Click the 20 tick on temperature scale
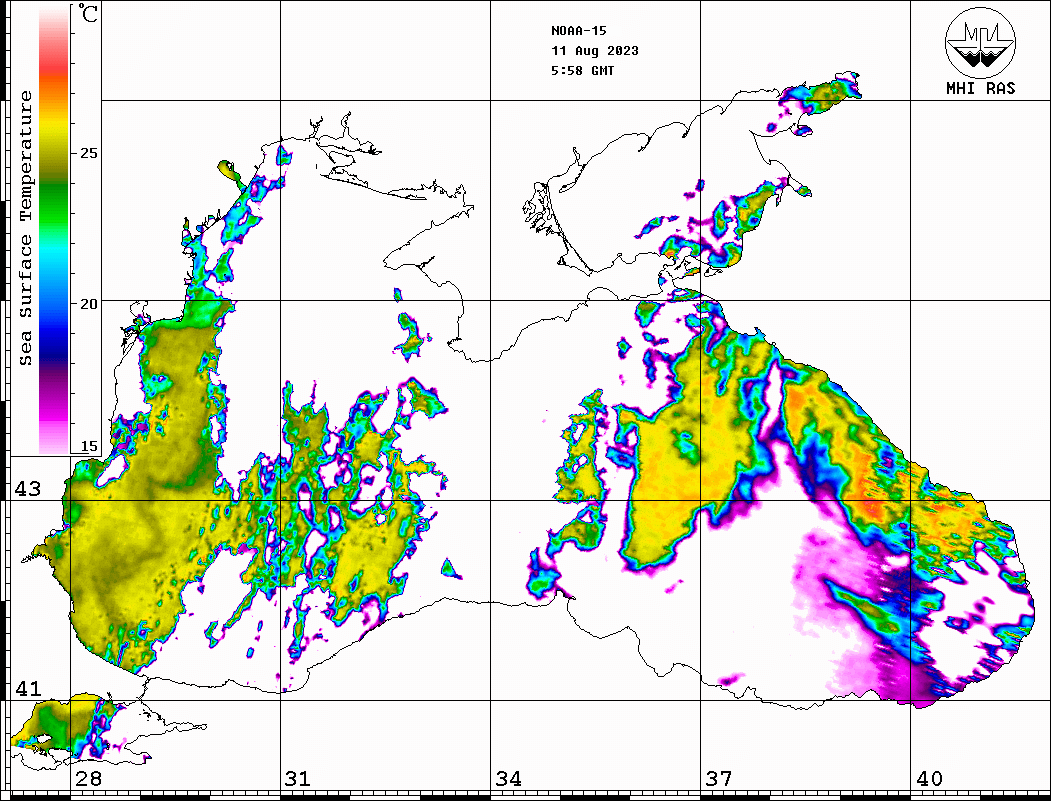The height and width of the screenshot is (801, 1051). coord(88,304)
